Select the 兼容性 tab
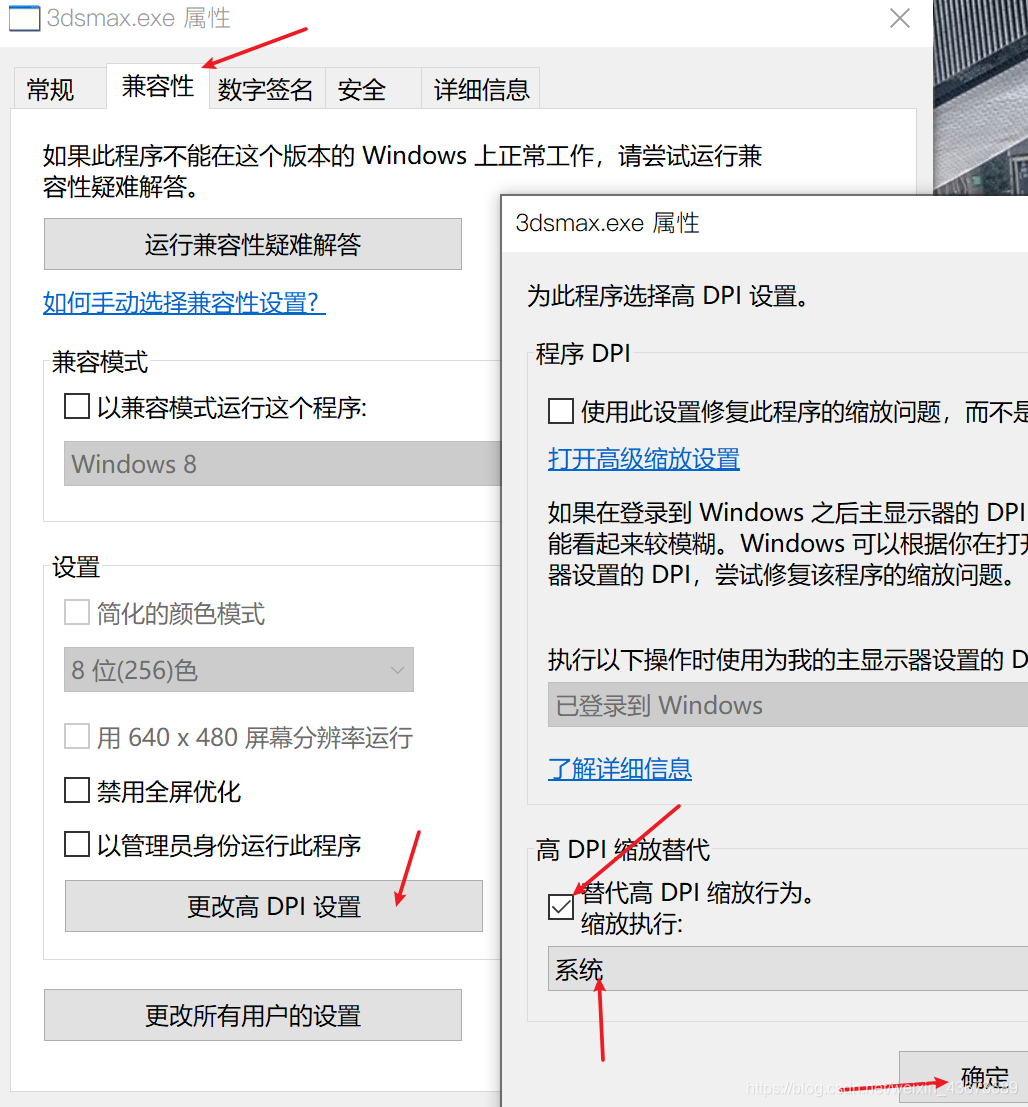This screenshot has height=1107, width=1028. [157, 86]
